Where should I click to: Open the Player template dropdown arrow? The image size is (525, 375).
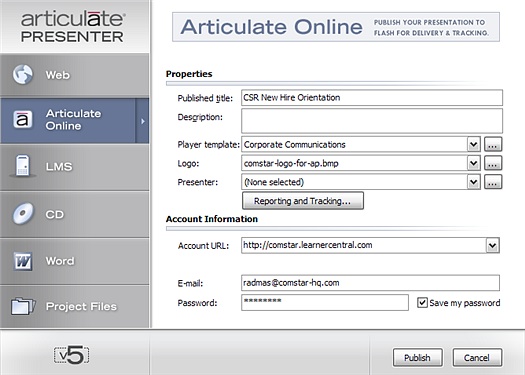473,144
